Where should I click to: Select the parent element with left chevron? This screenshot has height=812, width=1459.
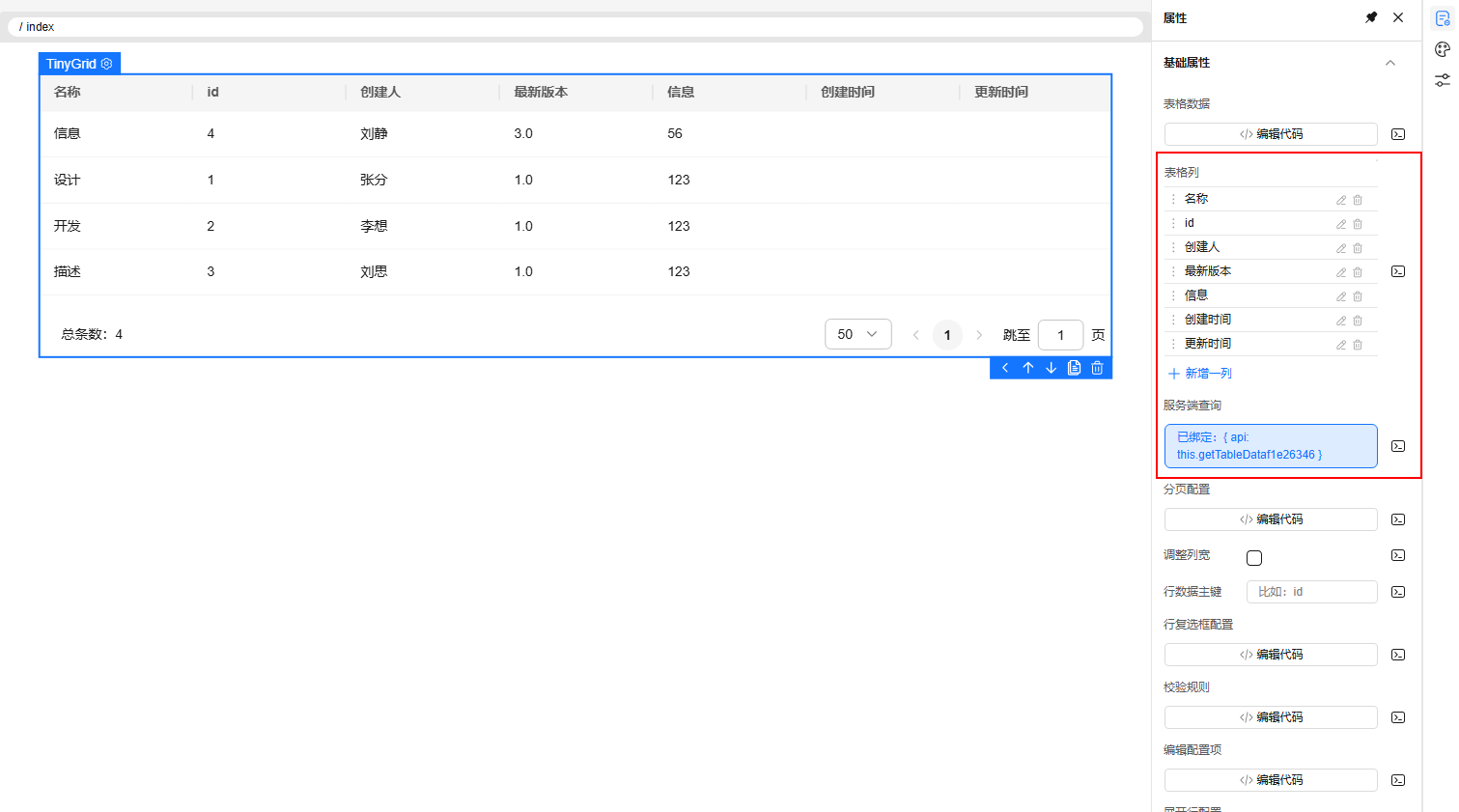click(1005, 368)
